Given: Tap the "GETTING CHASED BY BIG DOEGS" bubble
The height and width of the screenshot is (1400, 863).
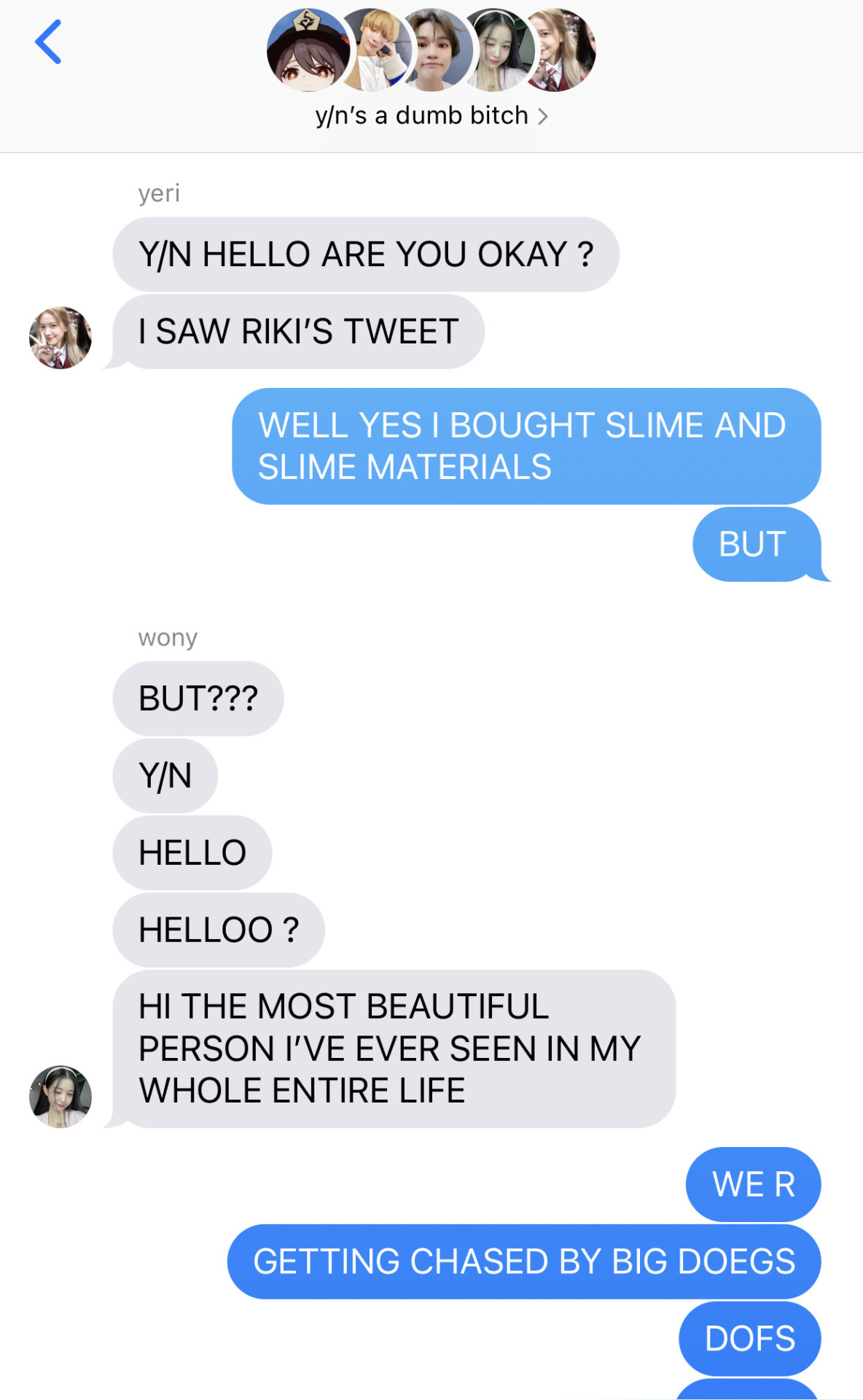Looking at the screenshot, I should pos(524,1261).
